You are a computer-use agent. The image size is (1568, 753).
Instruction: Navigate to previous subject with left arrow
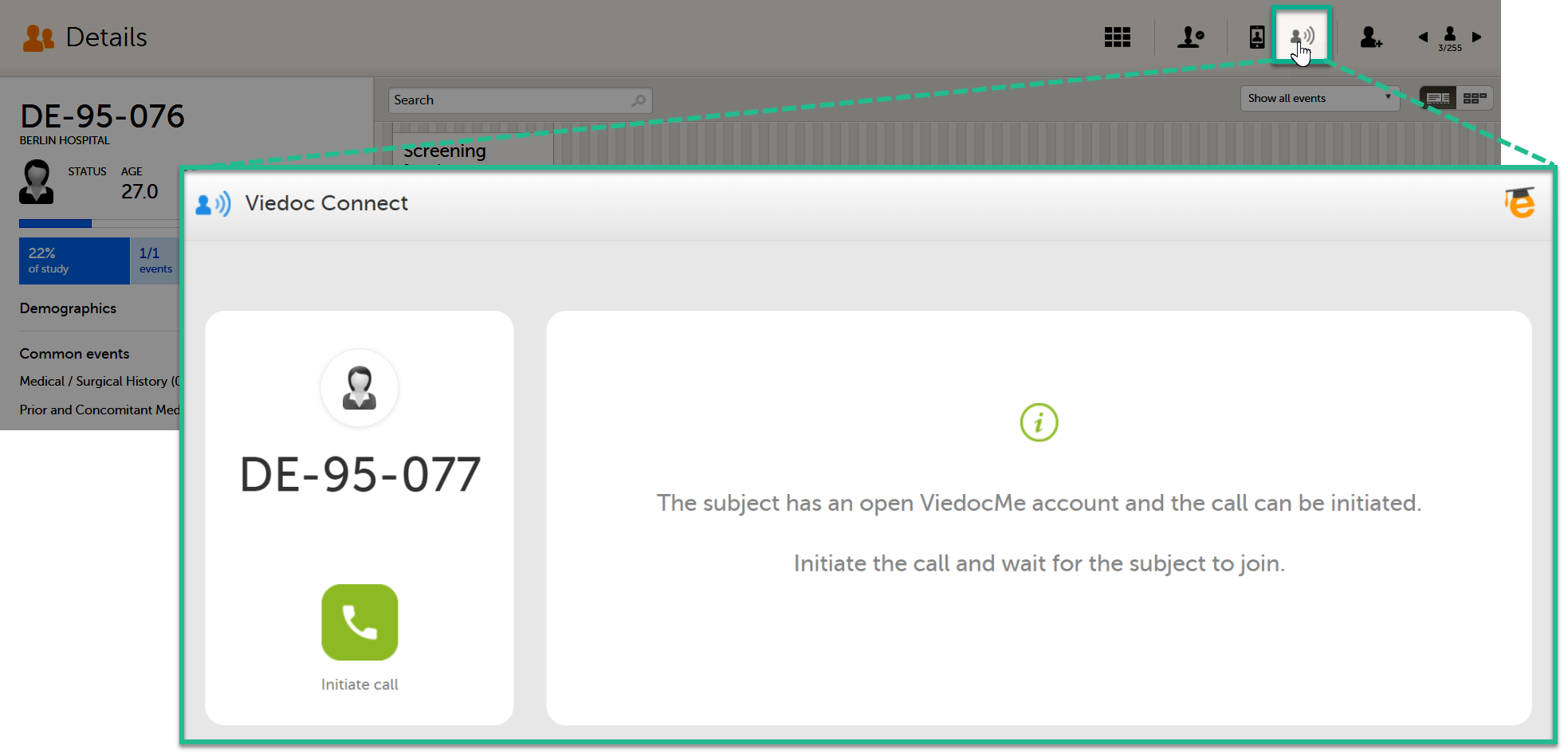pos(1423,37)
